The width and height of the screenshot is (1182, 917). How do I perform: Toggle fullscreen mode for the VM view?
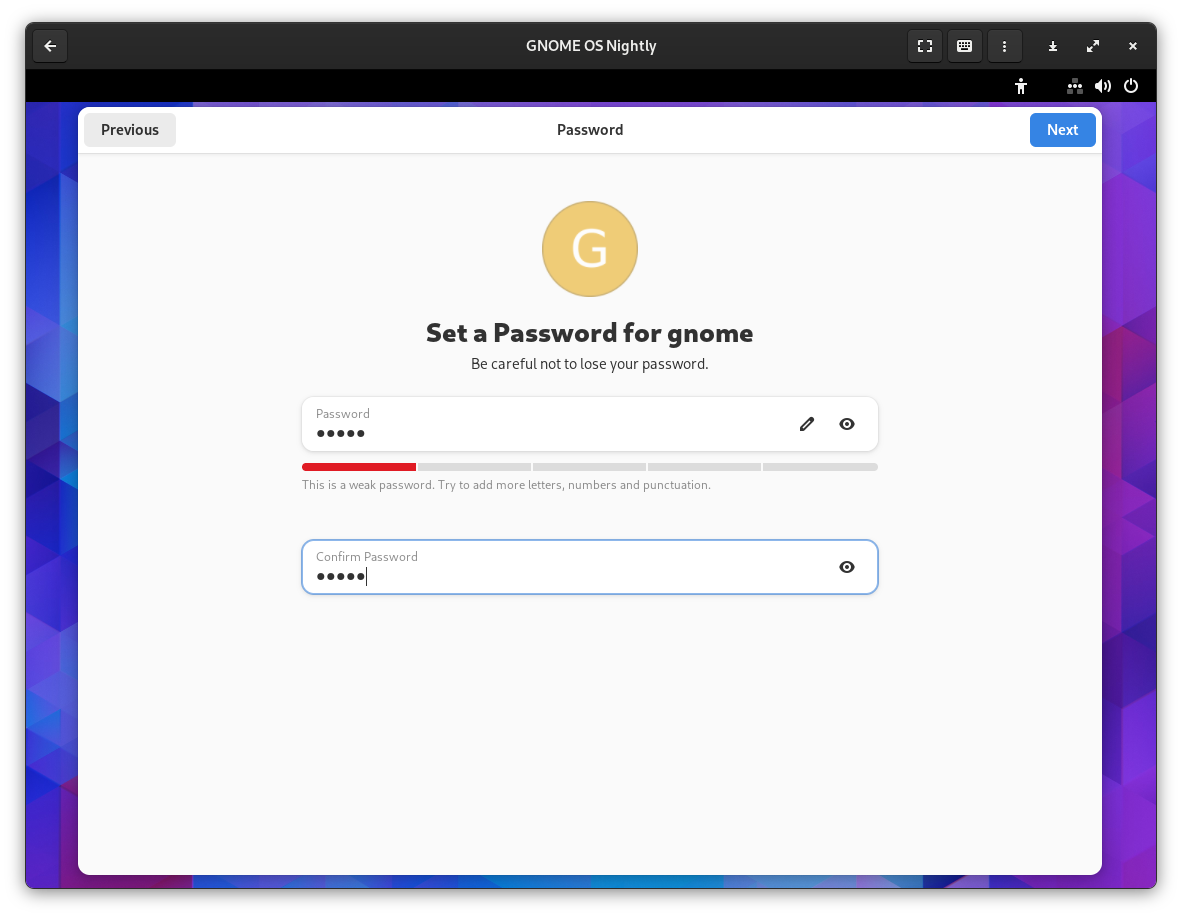click(924, 46)
